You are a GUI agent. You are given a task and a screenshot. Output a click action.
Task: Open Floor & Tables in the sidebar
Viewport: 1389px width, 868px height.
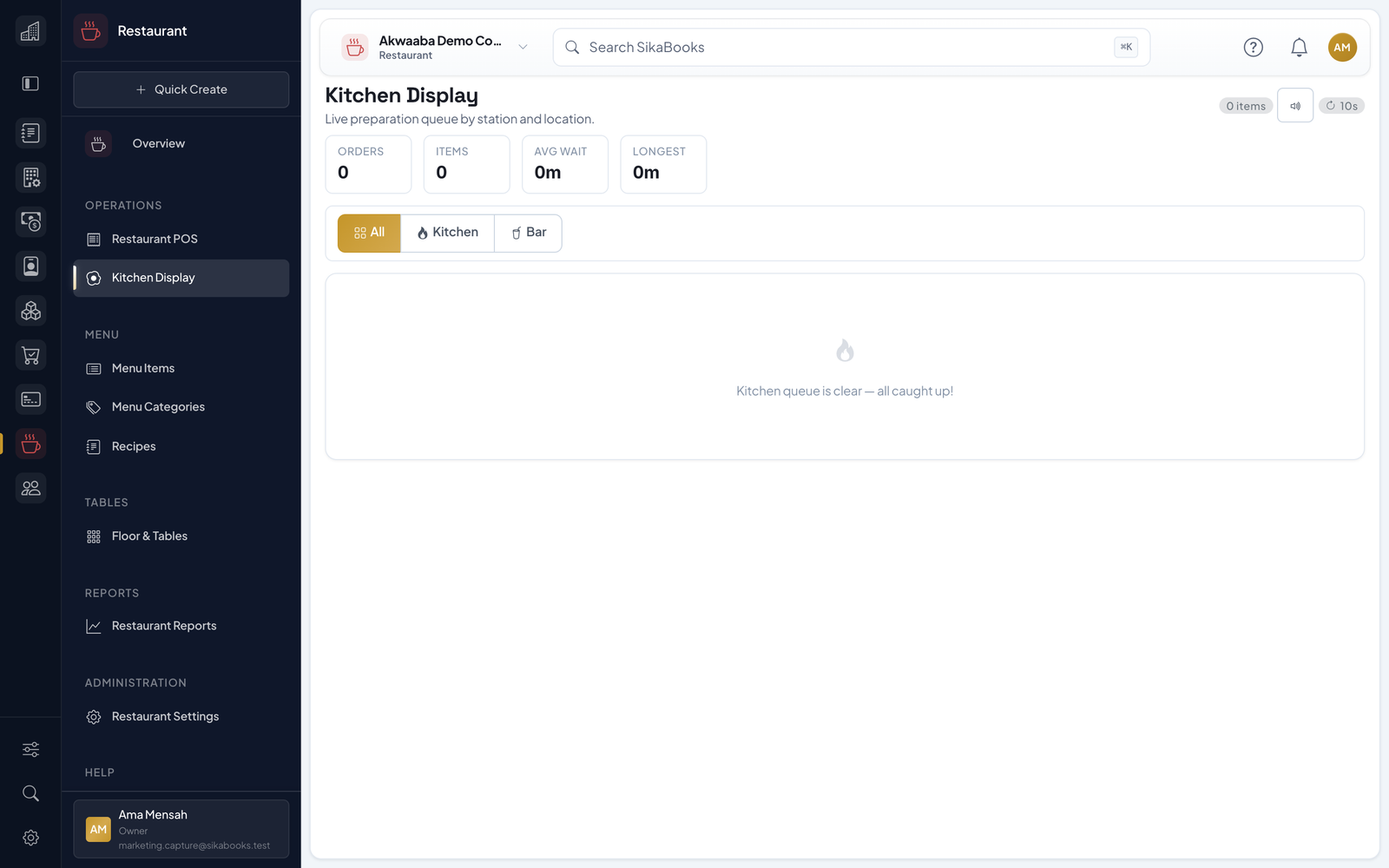click(181, 536)
